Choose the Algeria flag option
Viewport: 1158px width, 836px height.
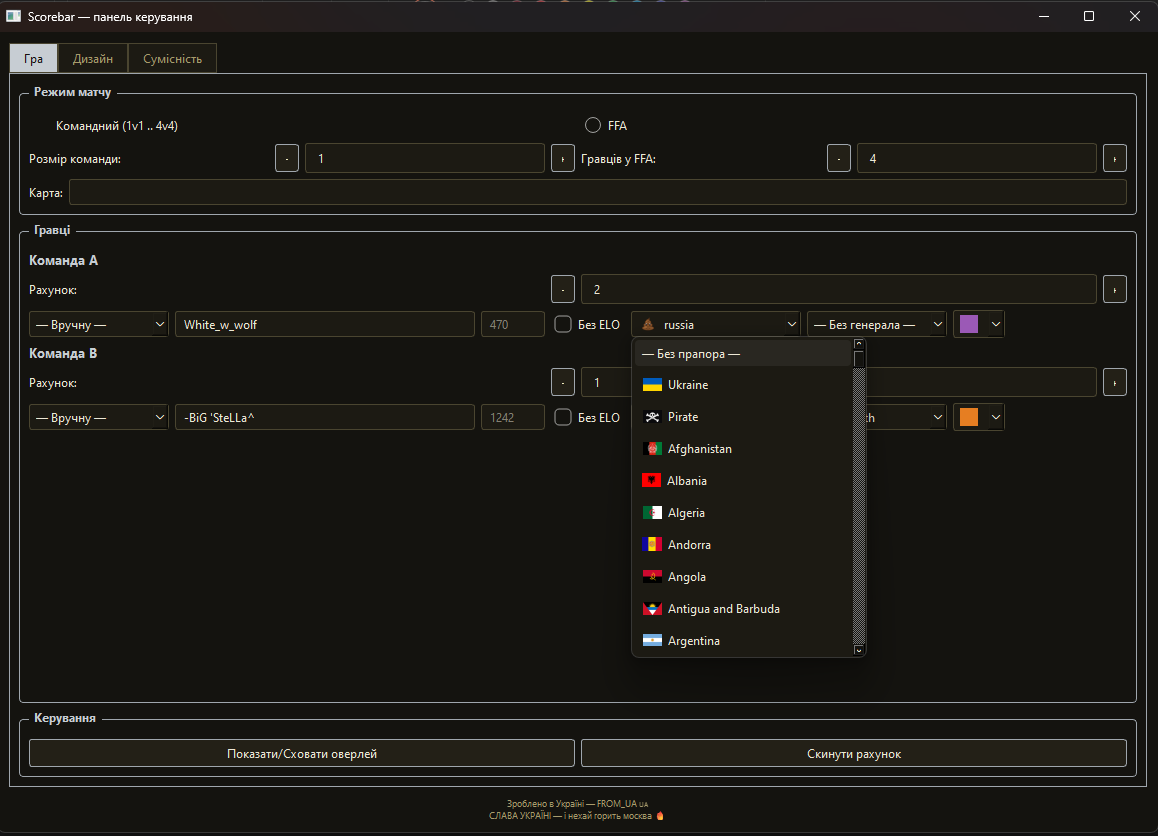pos(743,513)
